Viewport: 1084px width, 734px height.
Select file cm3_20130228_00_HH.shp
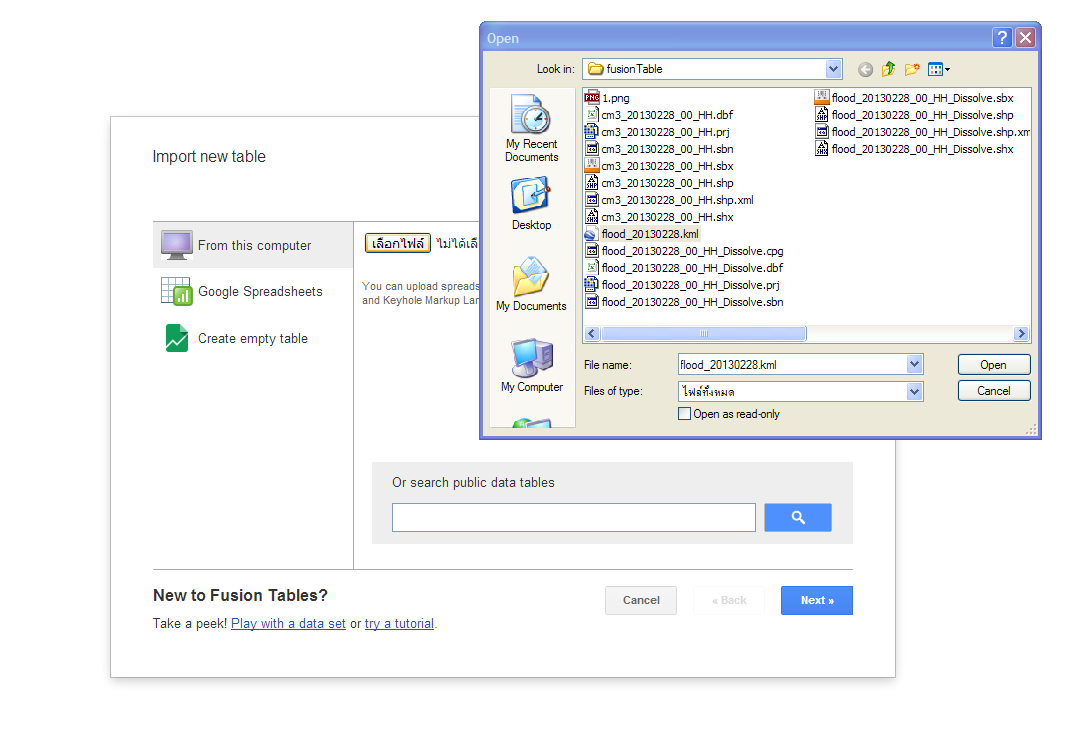(660, 183)
